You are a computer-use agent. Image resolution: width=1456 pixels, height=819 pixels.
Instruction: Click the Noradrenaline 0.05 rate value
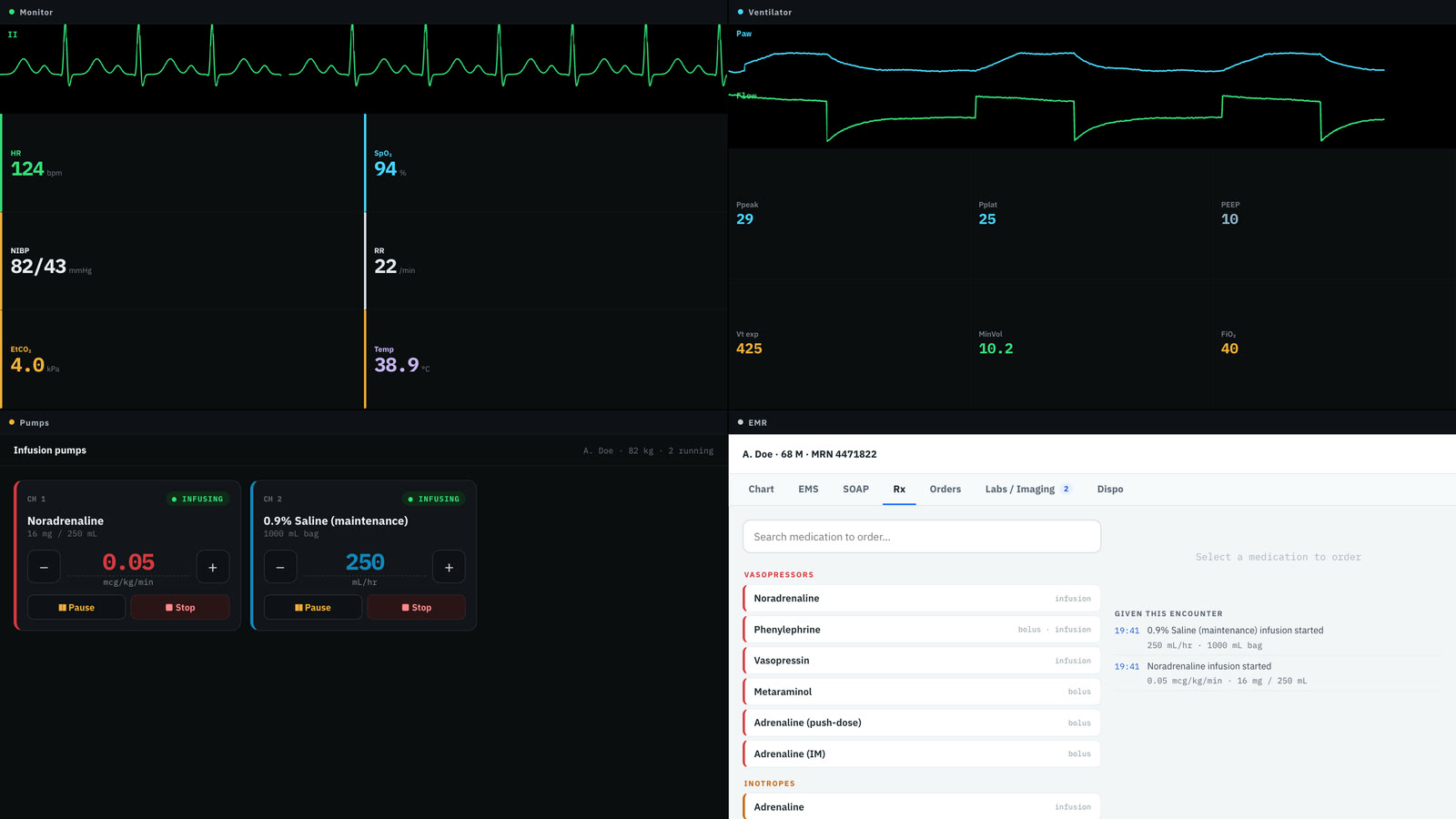[x=128, y=562]
